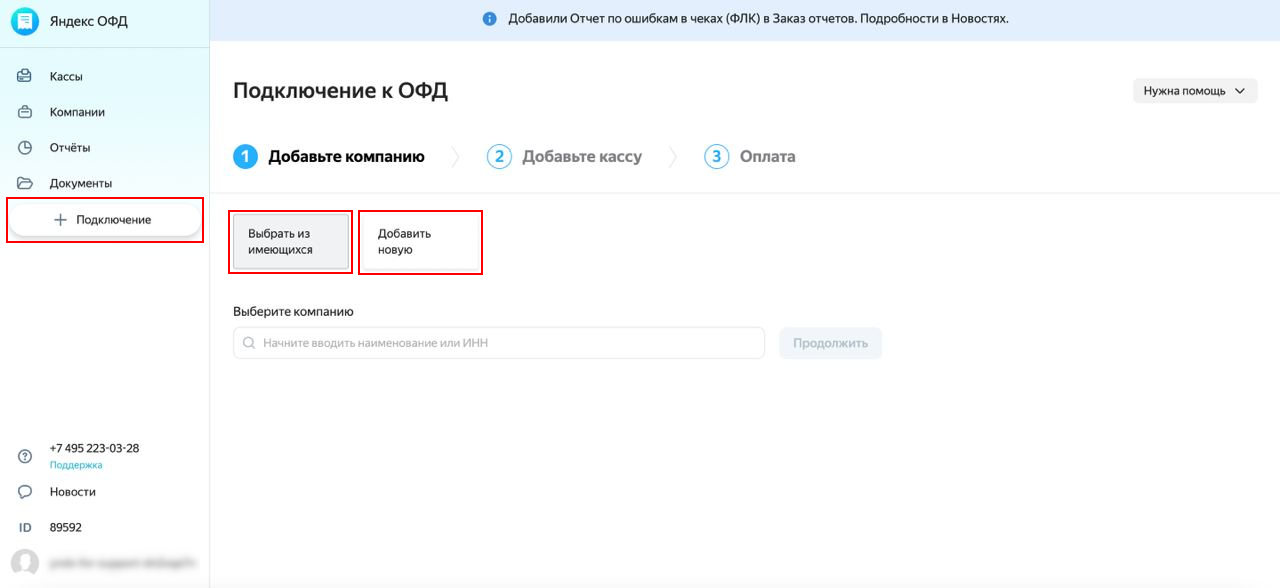
Task: Click the Выберите компанию label
Action: [293, 311]
